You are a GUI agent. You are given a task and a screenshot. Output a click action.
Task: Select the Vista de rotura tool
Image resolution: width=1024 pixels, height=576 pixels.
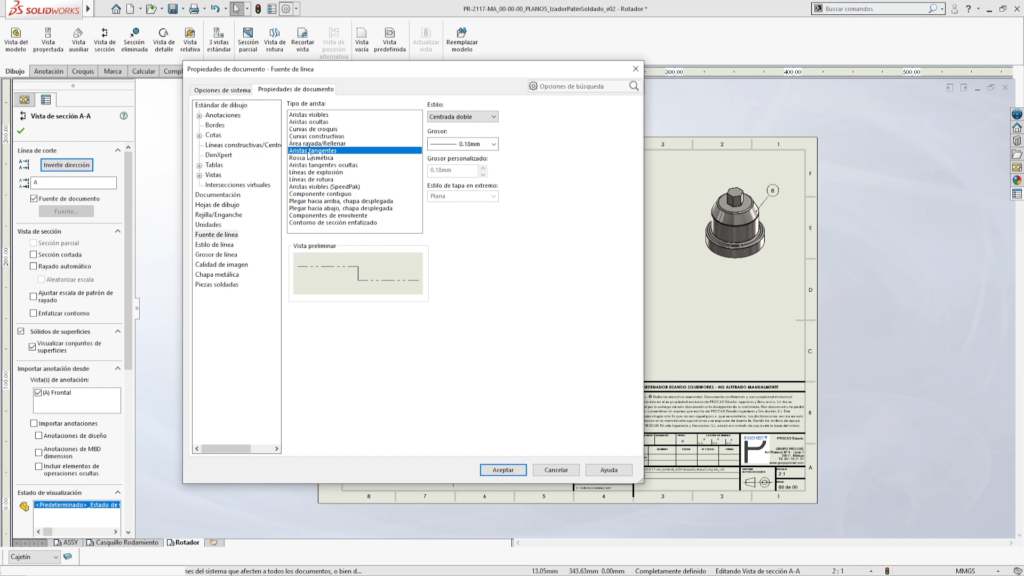274,39
